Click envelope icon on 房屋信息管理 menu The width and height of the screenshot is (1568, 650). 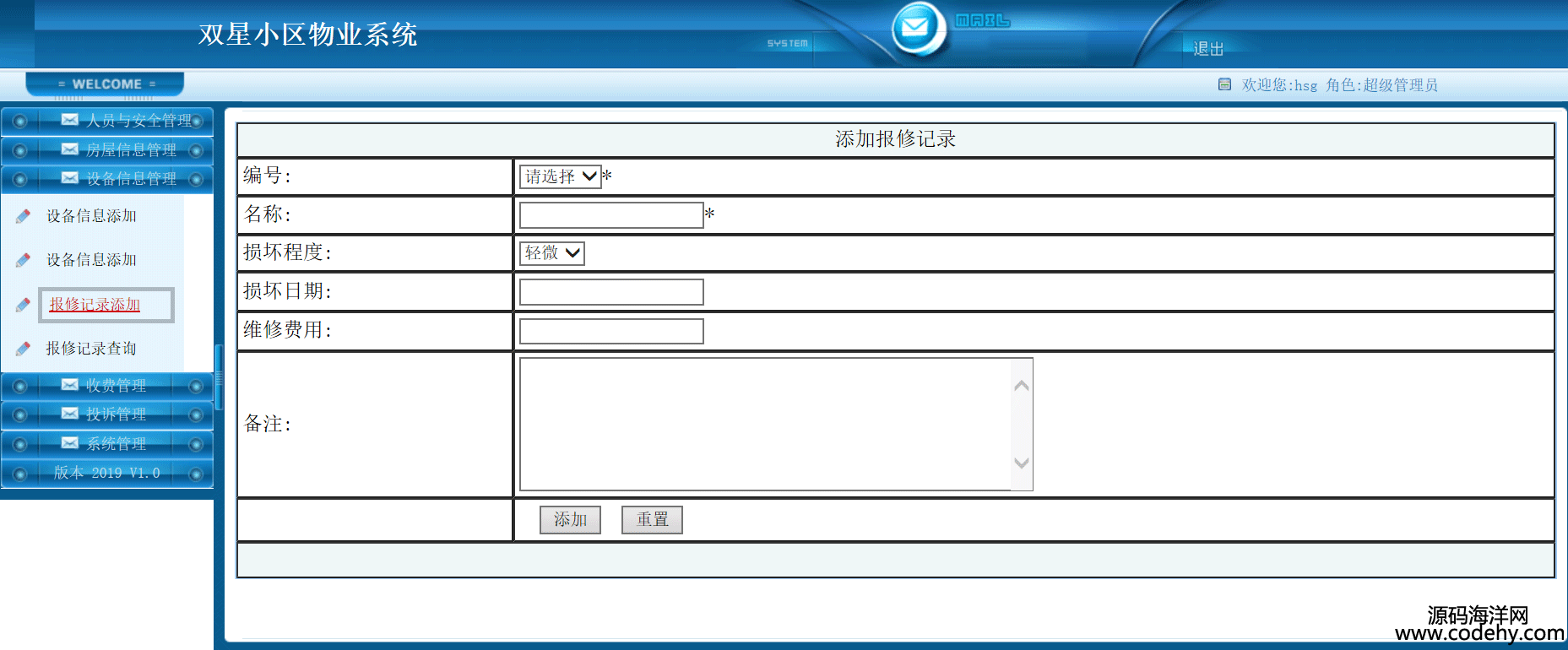click(70, 149)
